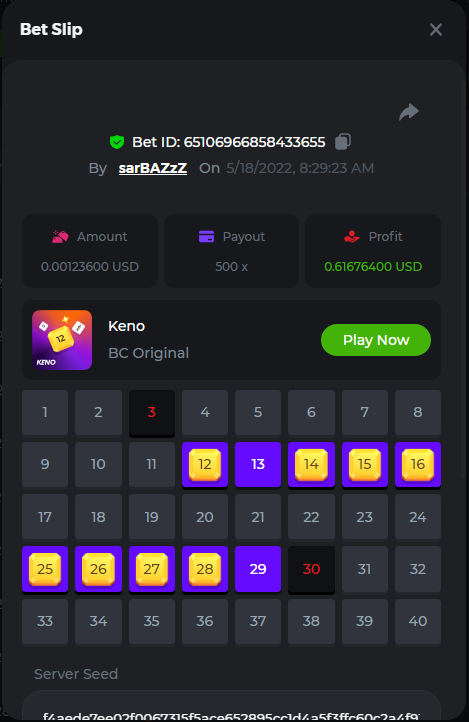Click Keno tile number 40
Screen dimensions: 469x722
[417, 621]
